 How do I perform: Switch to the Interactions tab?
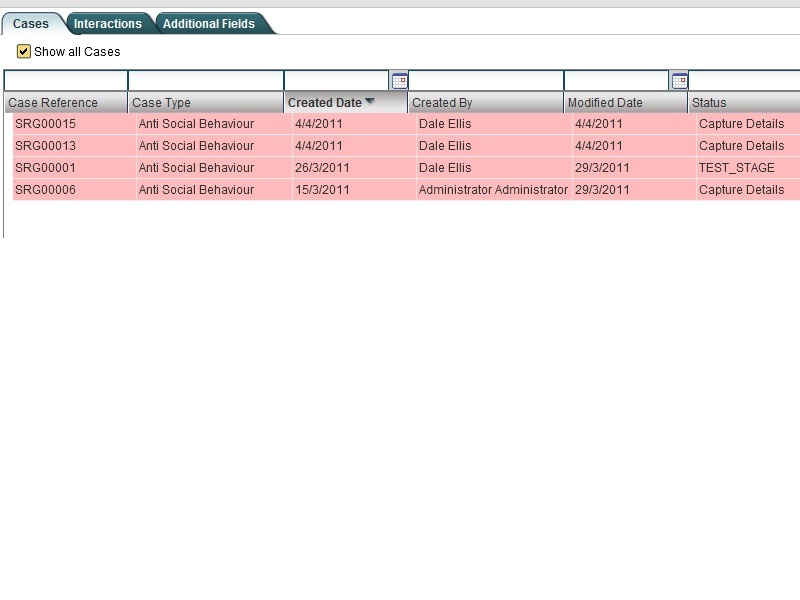pos(108,24)
